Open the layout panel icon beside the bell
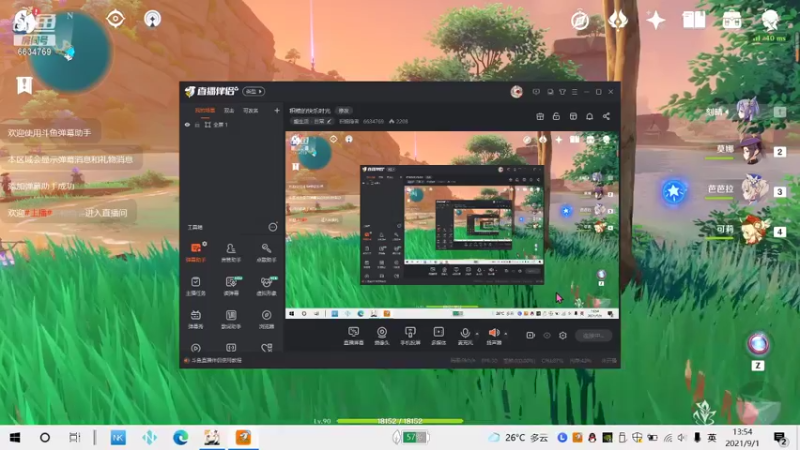The image size is (800, 450). tap(573, 117)
